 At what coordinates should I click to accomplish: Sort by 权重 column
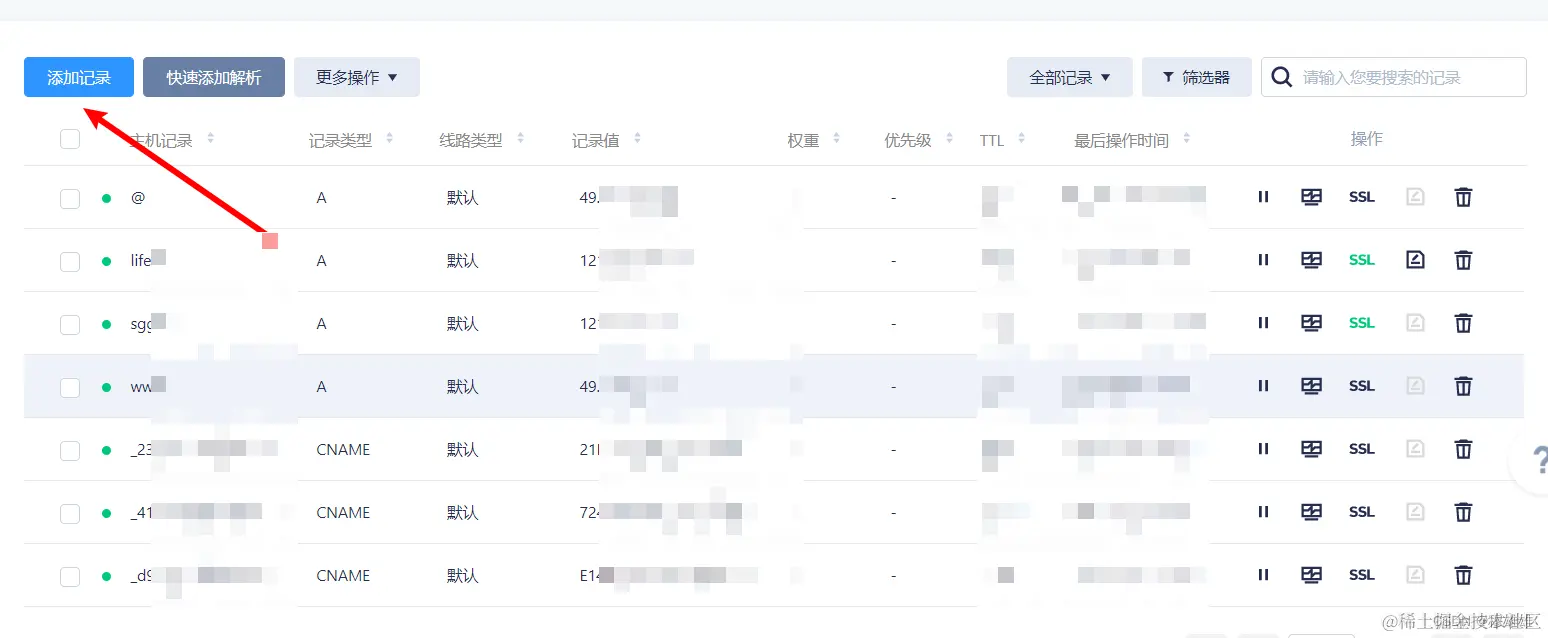pos(836,139)
